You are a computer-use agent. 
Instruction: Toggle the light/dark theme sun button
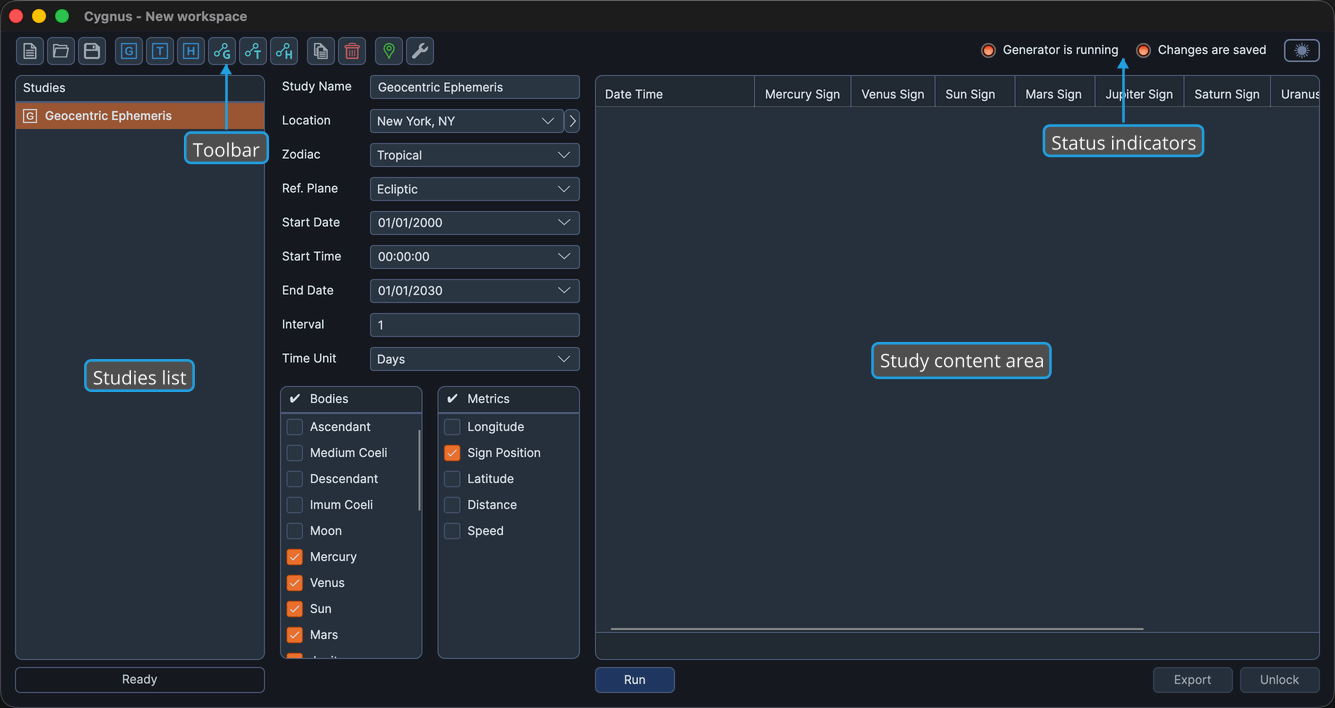pos(1301,50)
